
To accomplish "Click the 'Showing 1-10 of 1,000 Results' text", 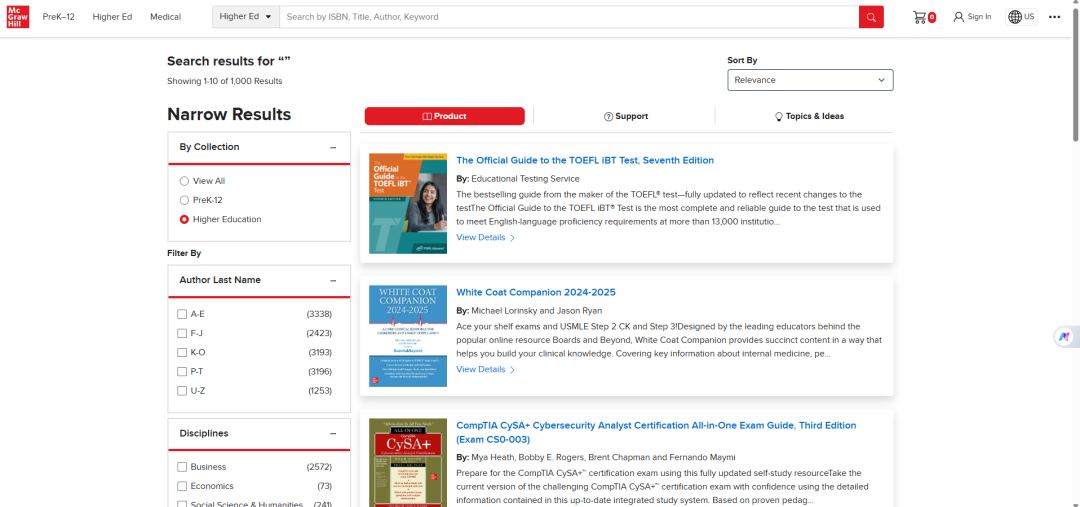I will (225, 81).
